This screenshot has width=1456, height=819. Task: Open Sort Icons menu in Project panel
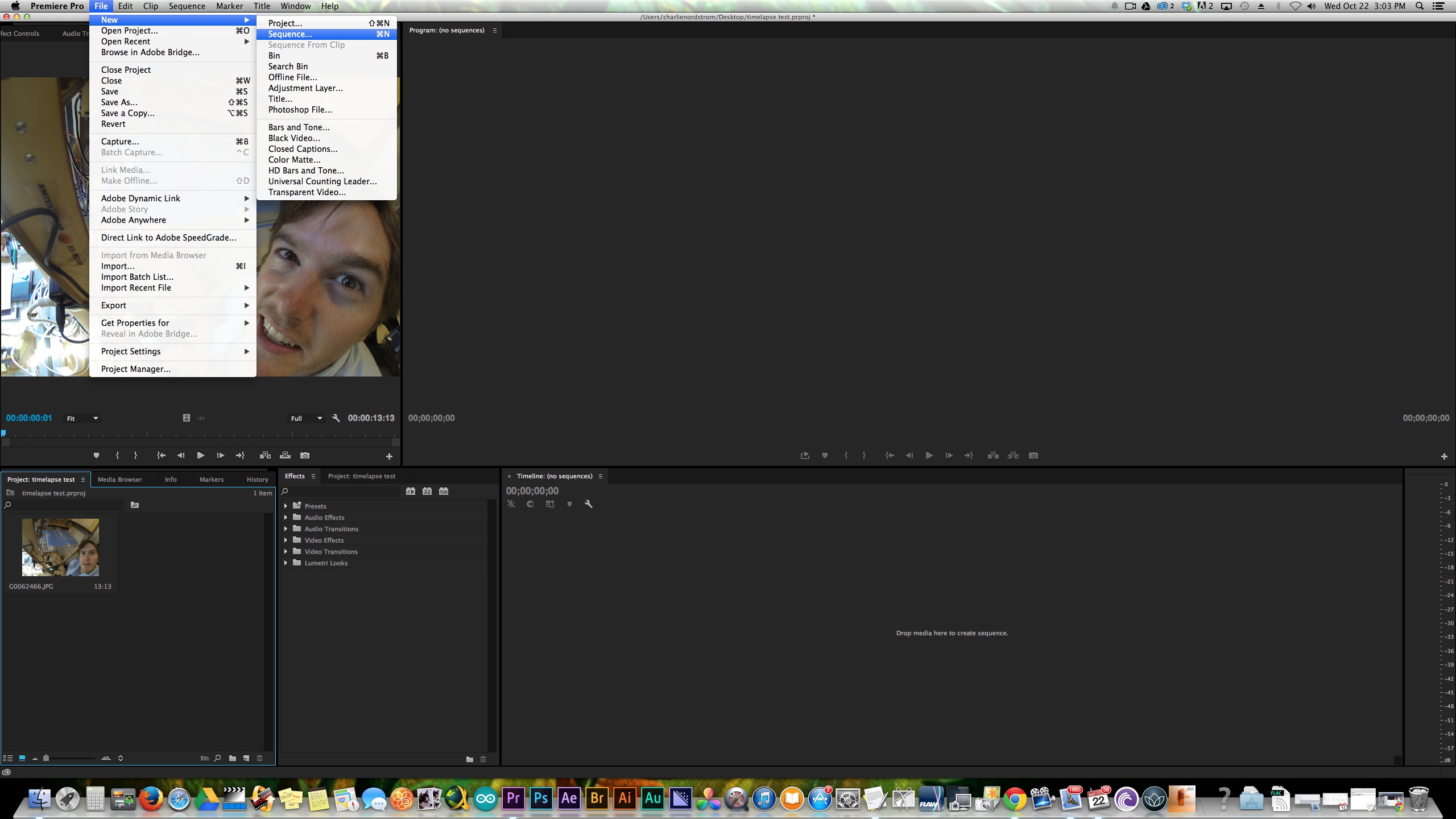[x=121, y=758]
